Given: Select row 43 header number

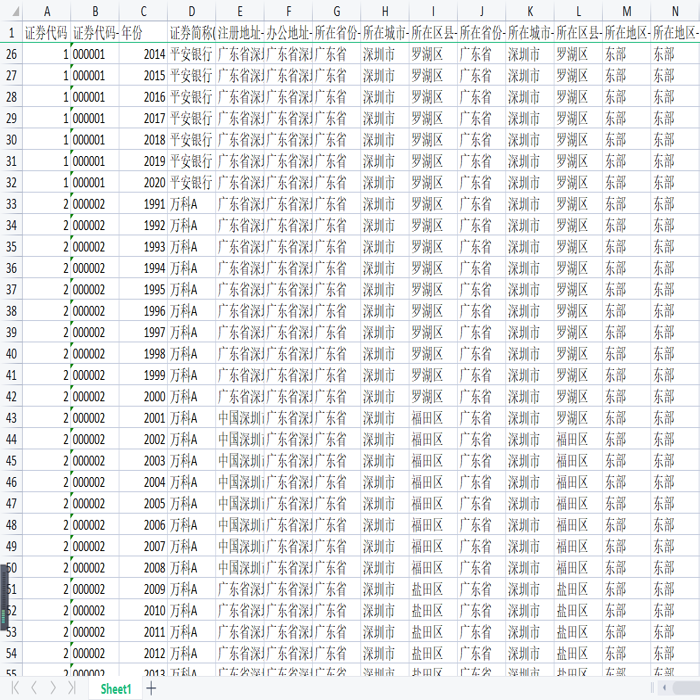Looking at the screenshot, I should pos(11,418).
